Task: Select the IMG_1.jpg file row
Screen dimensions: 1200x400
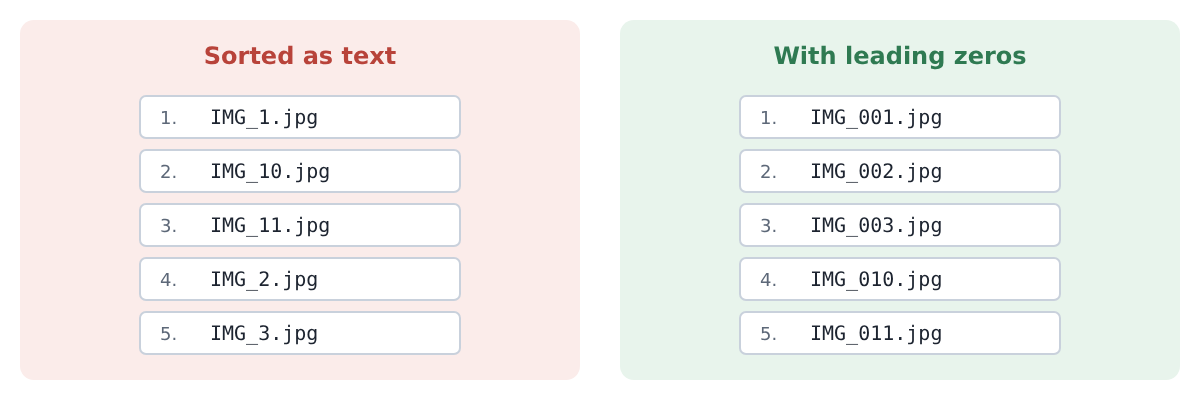Action: pos(300,117)
